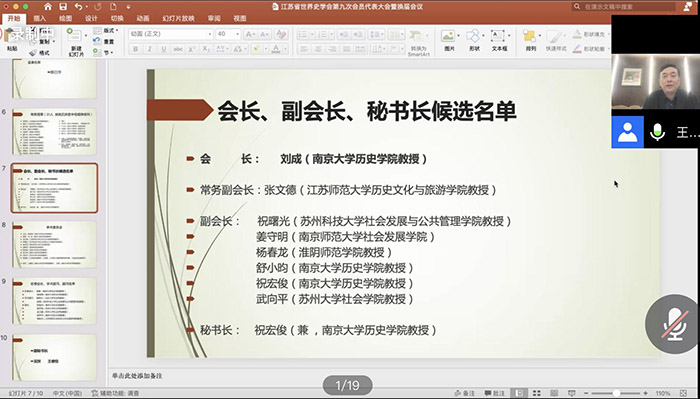The height and width of the screenshot is (399, 700).
Task: Select slide 10 thumbnail
Action: 54,357
